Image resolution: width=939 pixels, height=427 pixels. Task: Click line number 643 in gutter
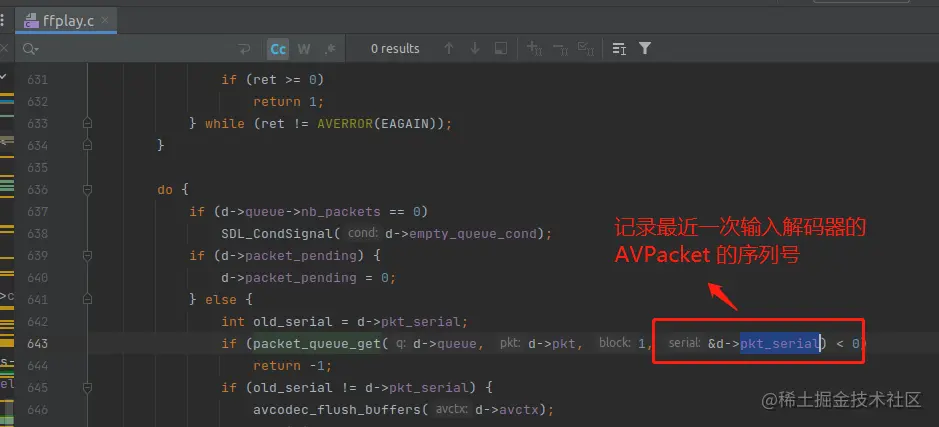pyautogui.click(x=37, y=344)
